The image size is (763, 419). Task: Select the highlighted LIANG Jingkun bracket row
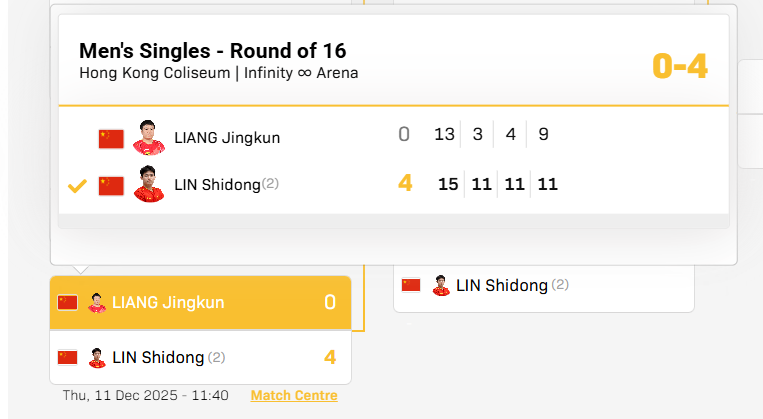click(200, 302)
